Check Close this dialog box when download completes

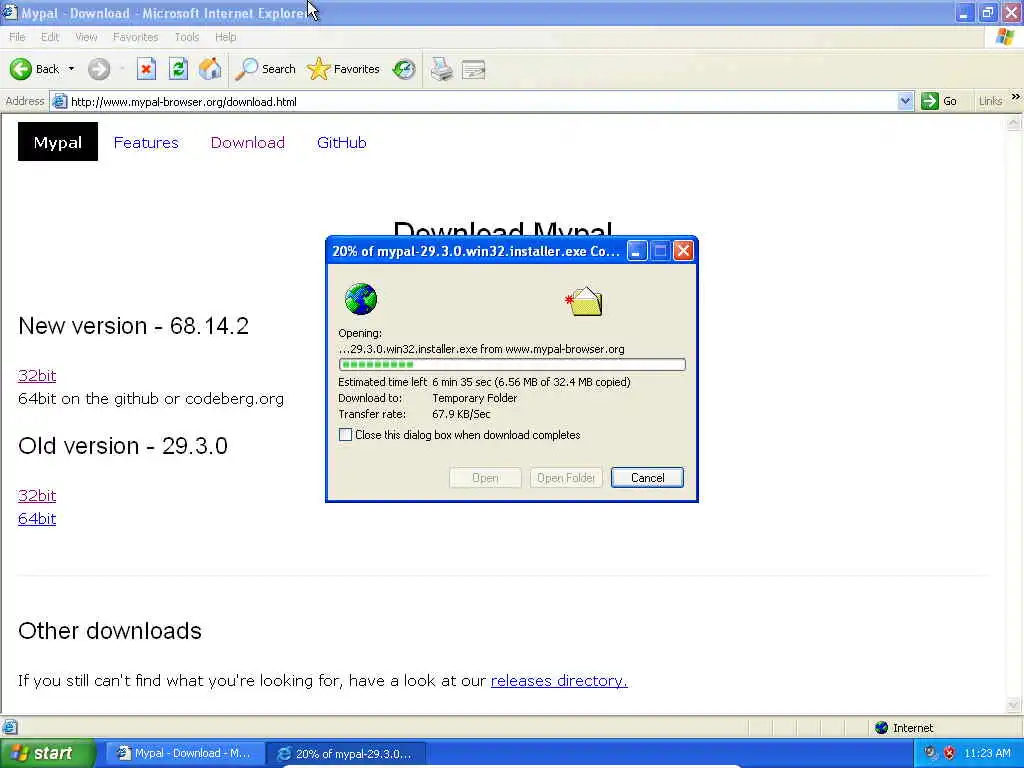pyautogui.click(x=345, y=435)
